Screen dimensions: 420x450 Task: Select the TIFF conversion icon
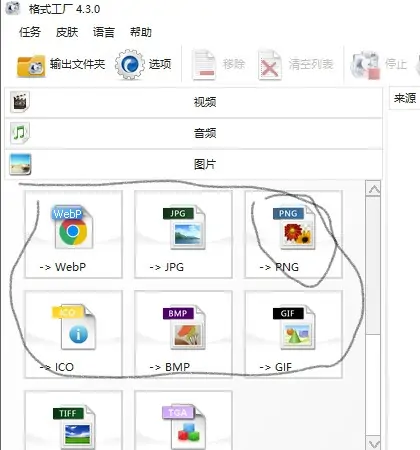74,427
